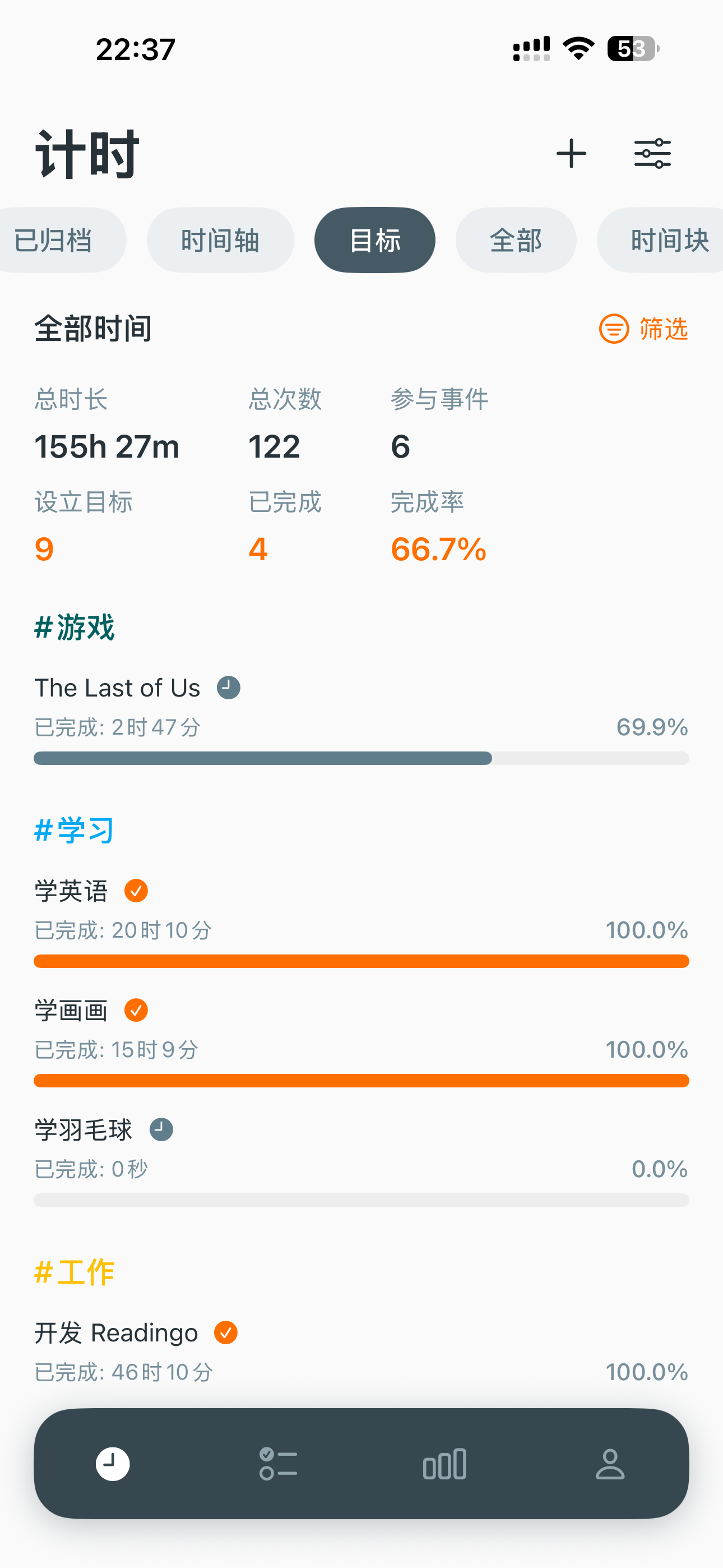Tap the orange filter circle icon
This screenshot has width=723, height=1568.
[614, 329]
